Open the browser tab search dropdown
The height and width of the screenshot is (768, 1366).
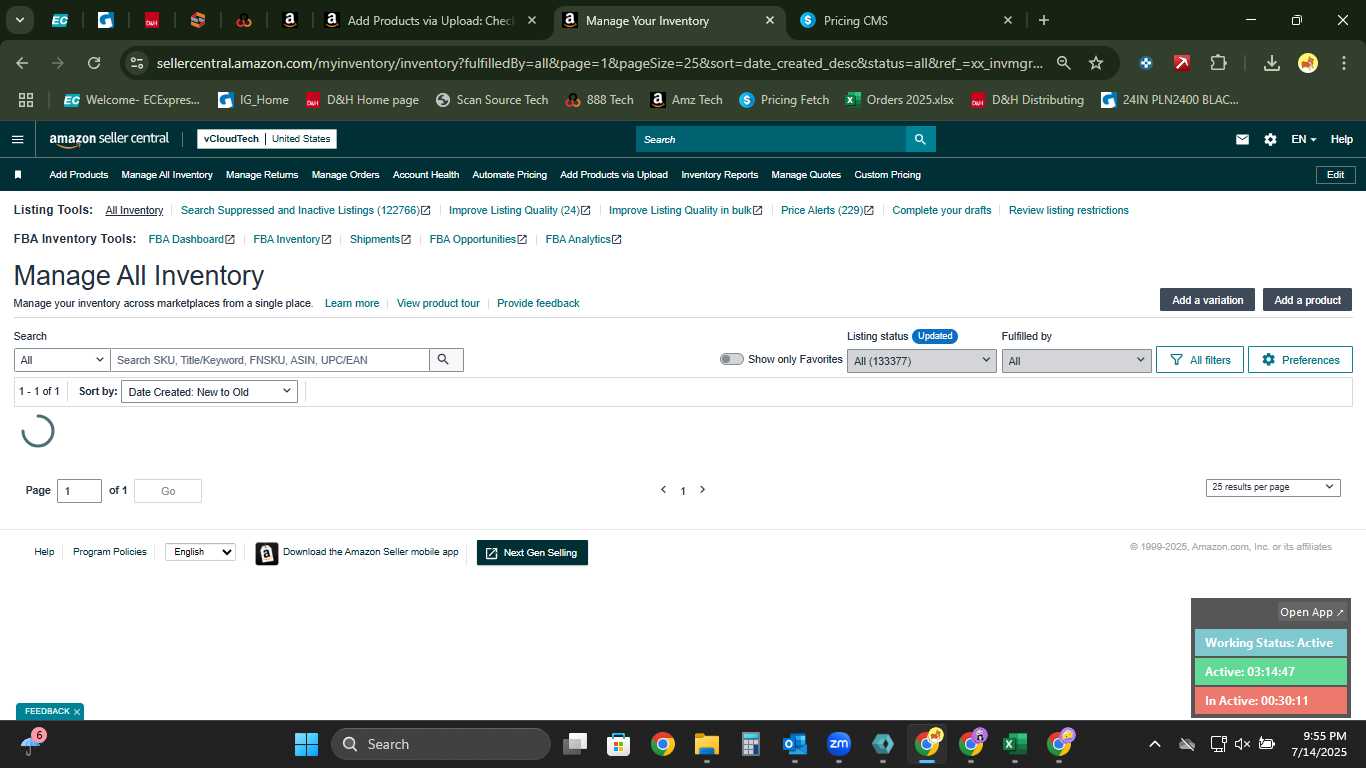[20, 20]
